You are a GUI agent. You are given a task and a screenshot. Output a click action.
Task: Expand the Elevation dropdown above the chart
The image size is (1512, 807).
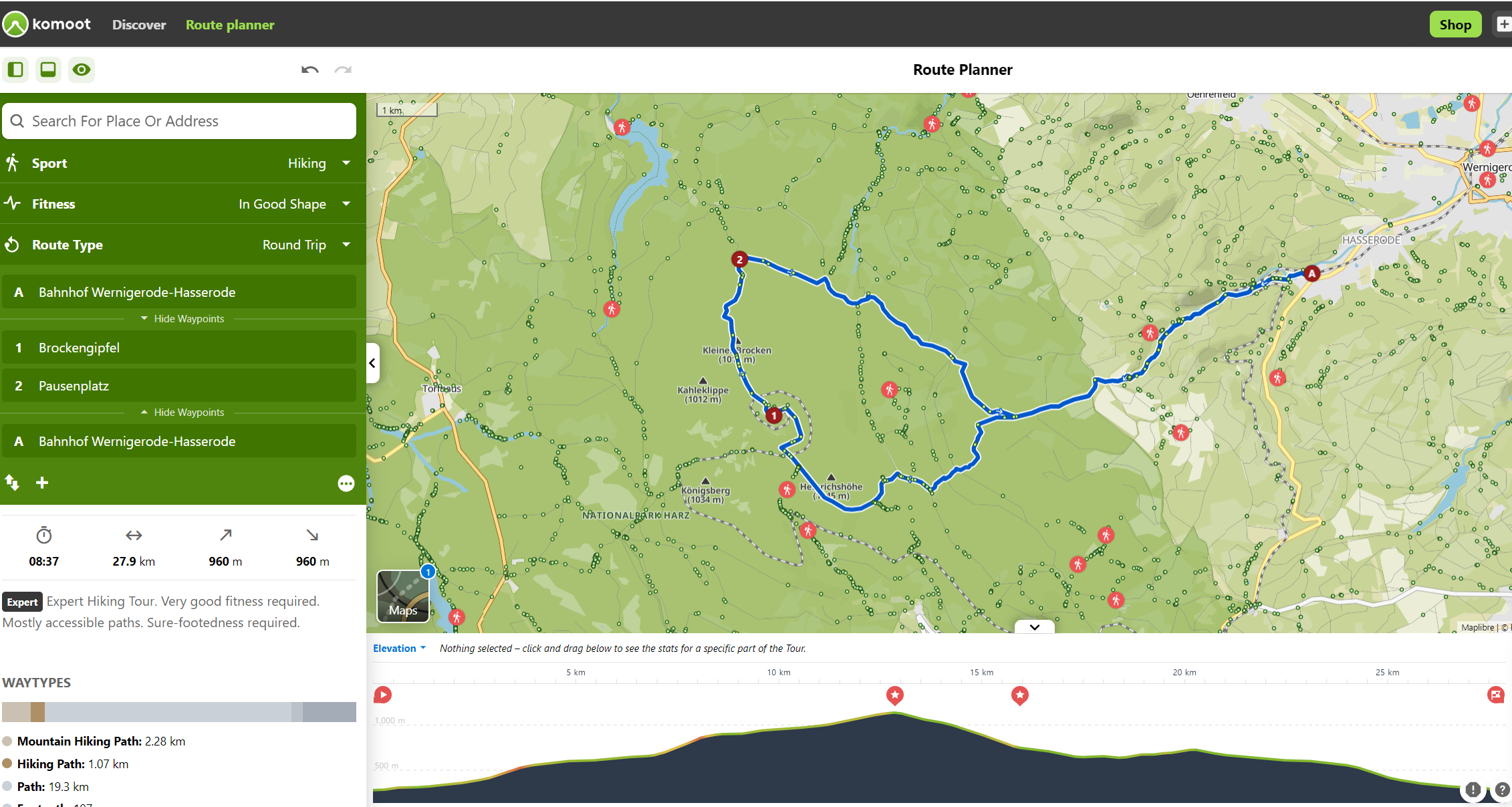399,649
